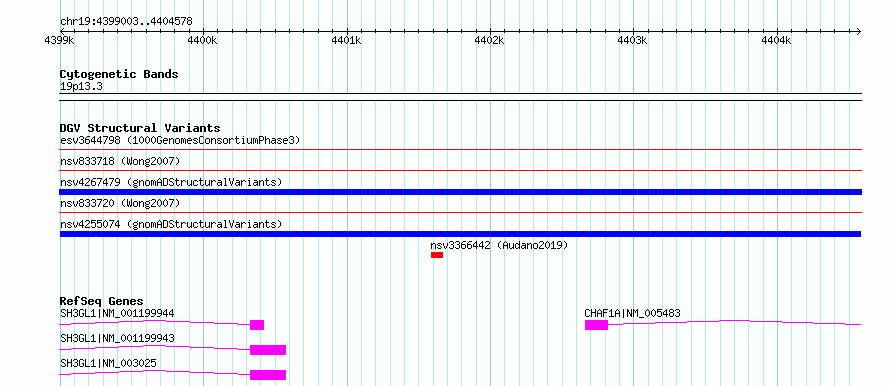Open nsv4255074 (gnomADStructuralVariants) variant label
This screenshot has width=890, height=386.
point(171,224)
